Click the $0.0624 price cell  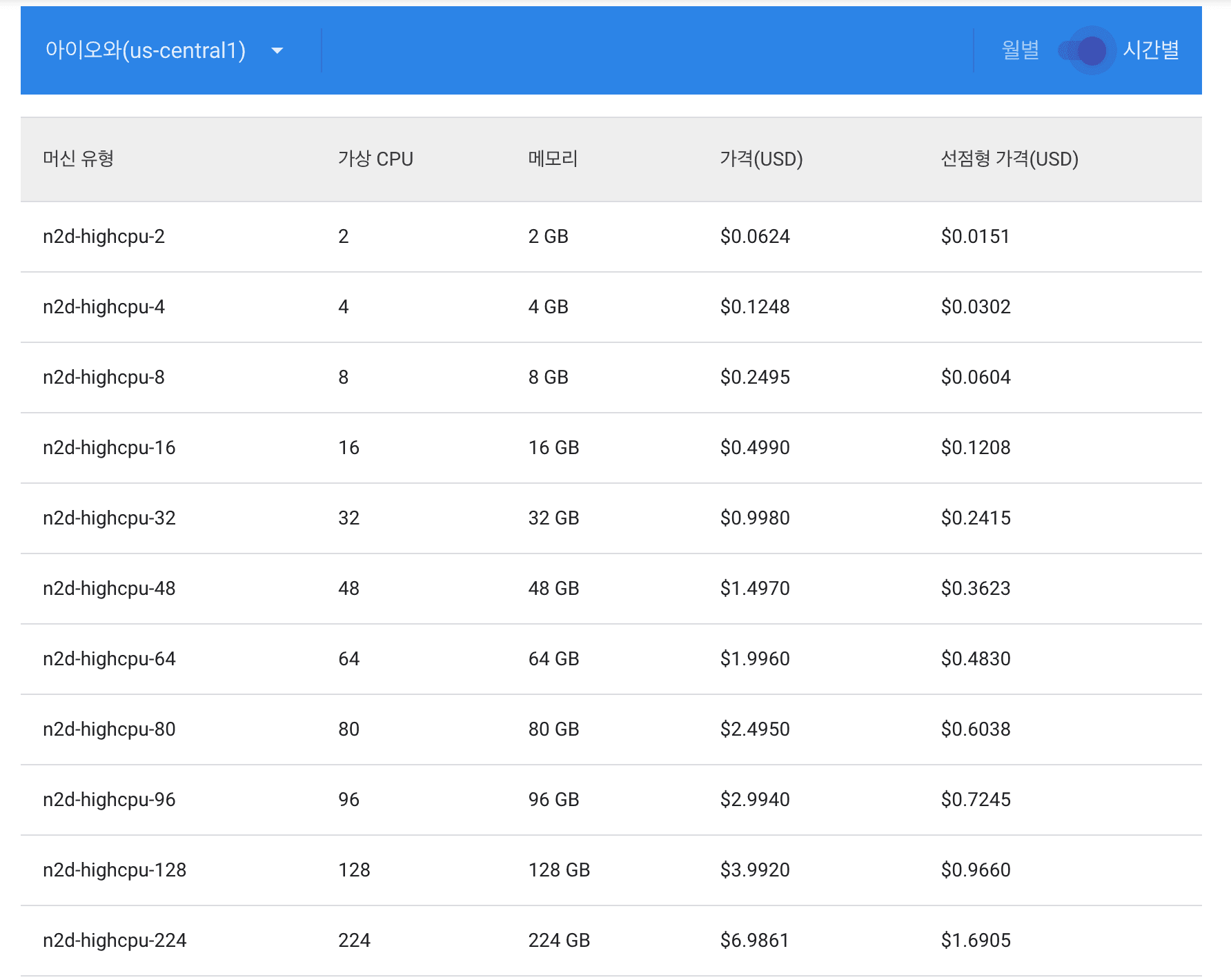tap(755, 237)
